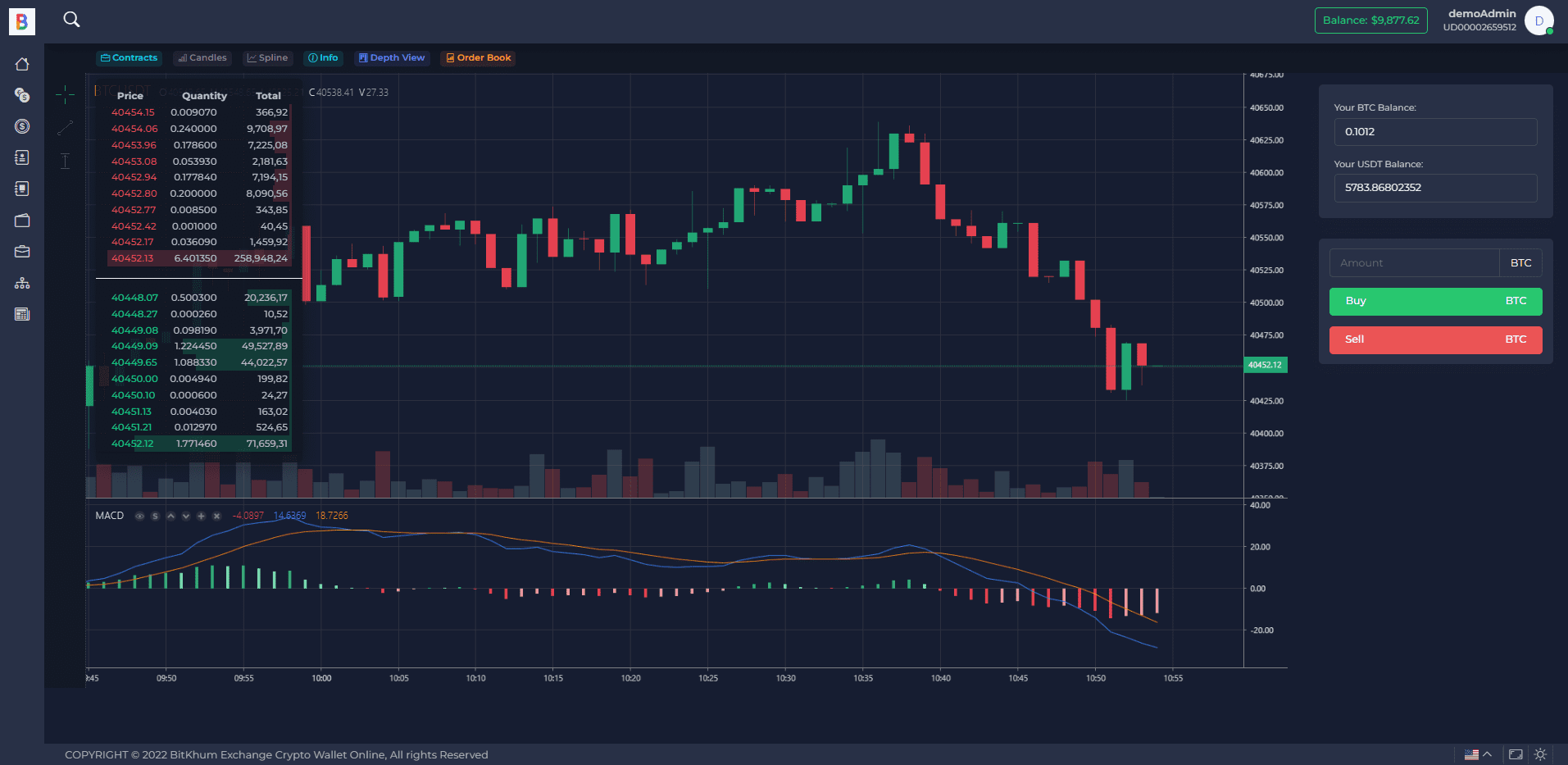Toggle MACD indicator visibility with the eye icon
This screenshot has height=765, width=1568.
(139, 516)
